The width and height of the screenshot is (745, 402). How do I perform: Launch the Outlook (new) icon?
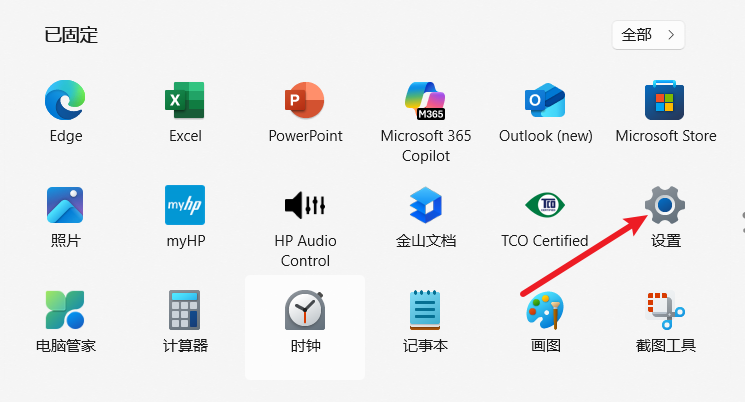click(545, 100)
